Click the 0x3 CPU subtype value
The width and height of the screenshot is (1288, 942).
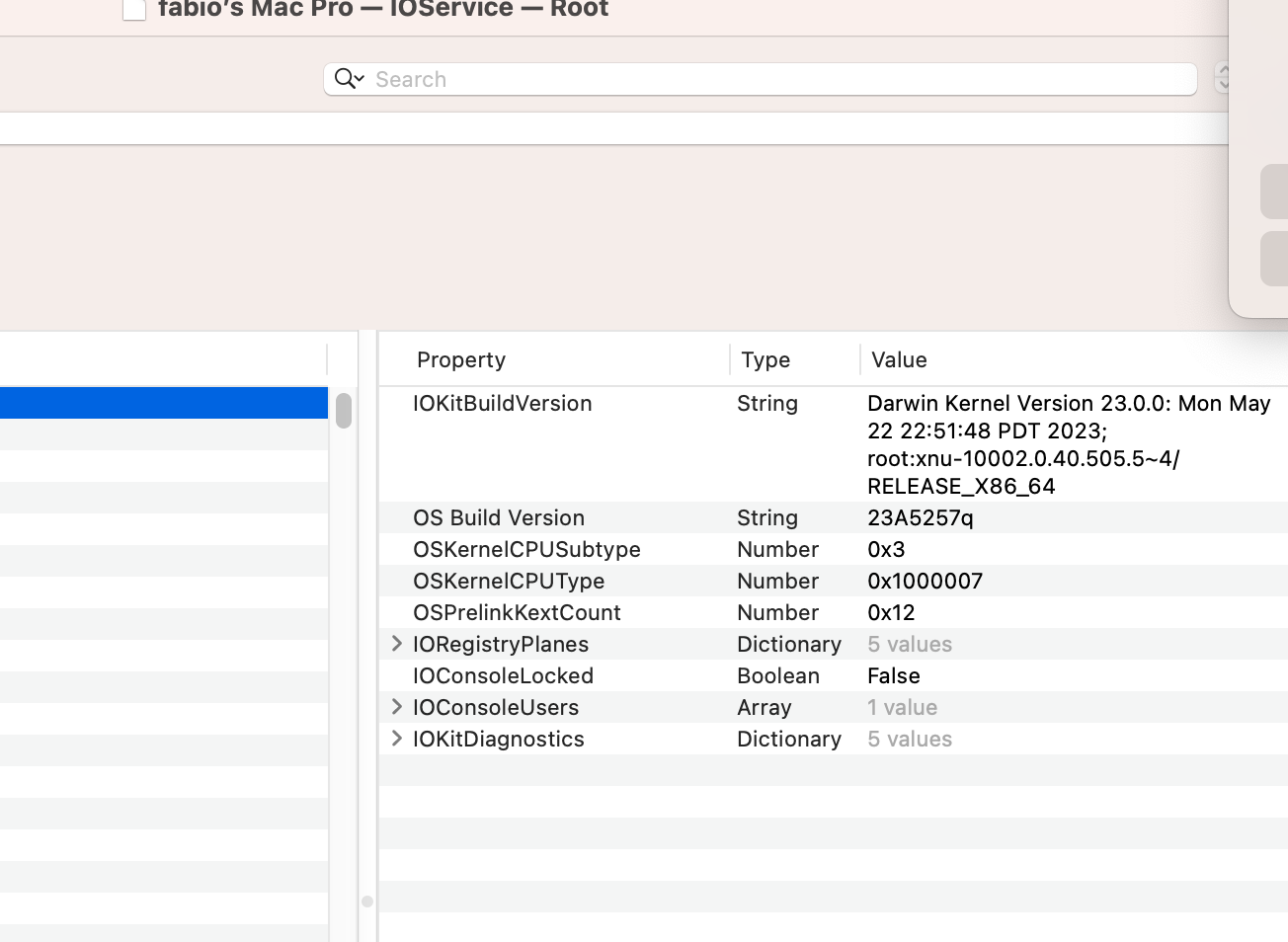point(886,549)
